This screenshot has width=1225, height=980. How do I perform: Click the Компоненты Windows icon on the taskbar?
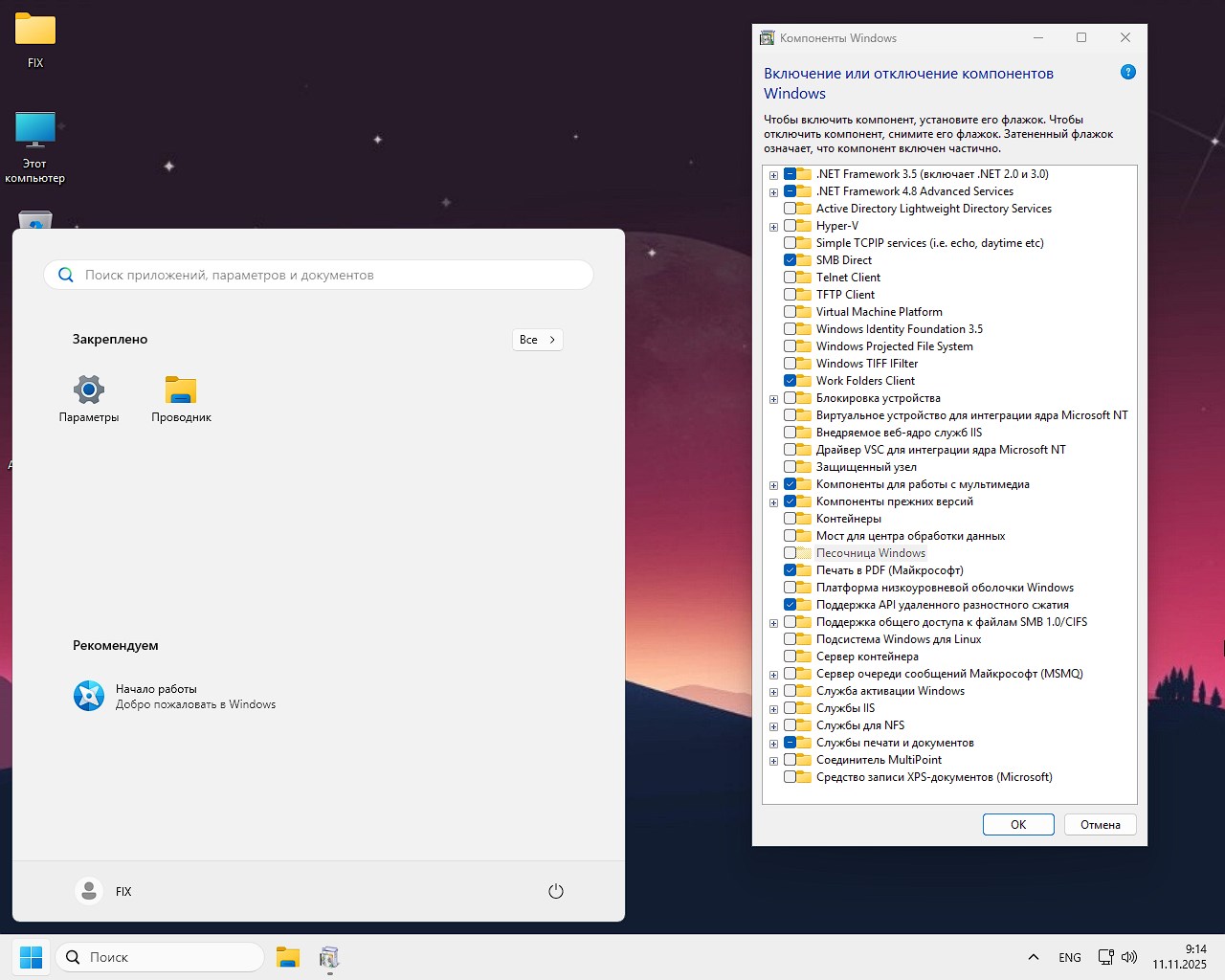329,956
